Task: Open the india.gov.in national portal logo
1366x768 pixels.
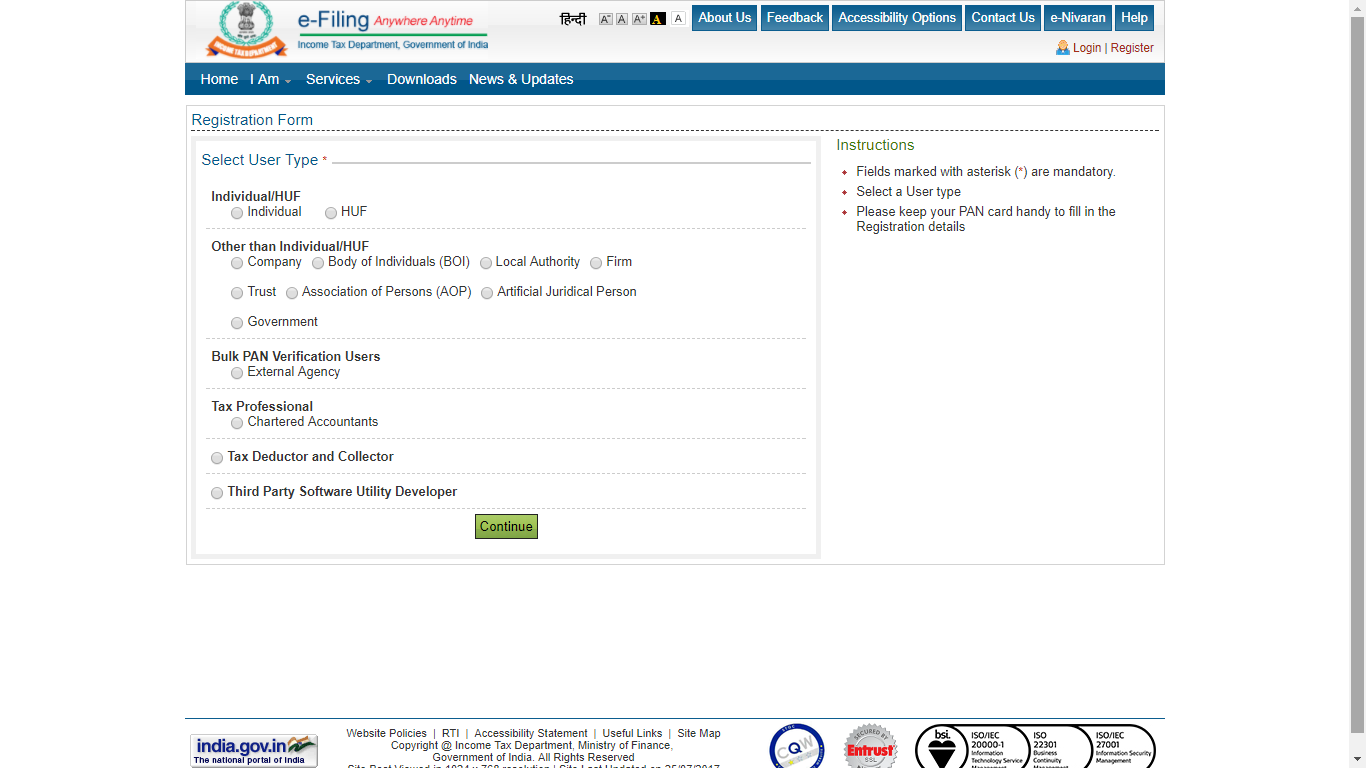Action: 253,750
